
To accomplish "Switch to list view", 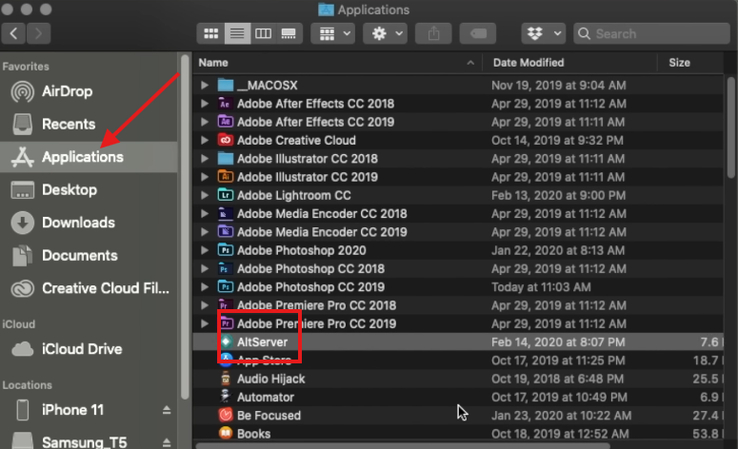I will pyautogui.click(x=237, y=33).
